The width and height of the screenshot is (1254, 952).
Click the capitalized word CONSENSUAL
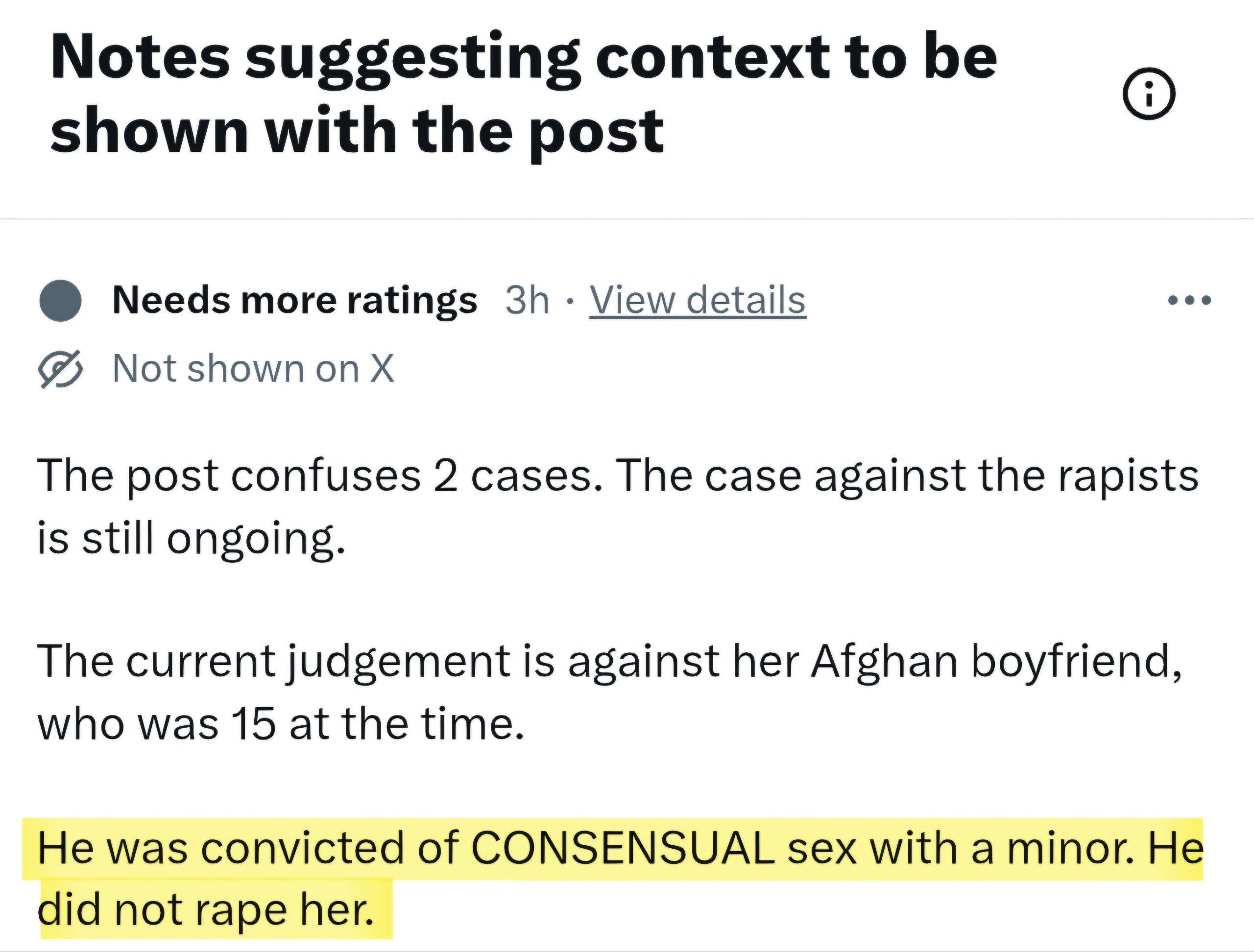point(623,849)
